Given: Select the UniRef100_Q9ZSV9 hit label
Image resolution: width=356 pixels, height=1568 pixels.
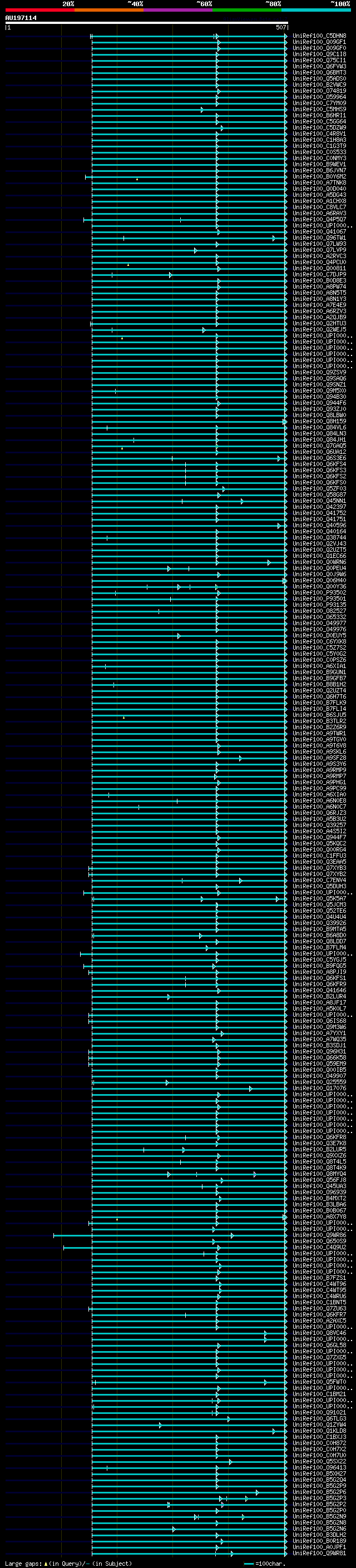Looking at the screenshot, I should pyautogui.click(x=319, y=373).
